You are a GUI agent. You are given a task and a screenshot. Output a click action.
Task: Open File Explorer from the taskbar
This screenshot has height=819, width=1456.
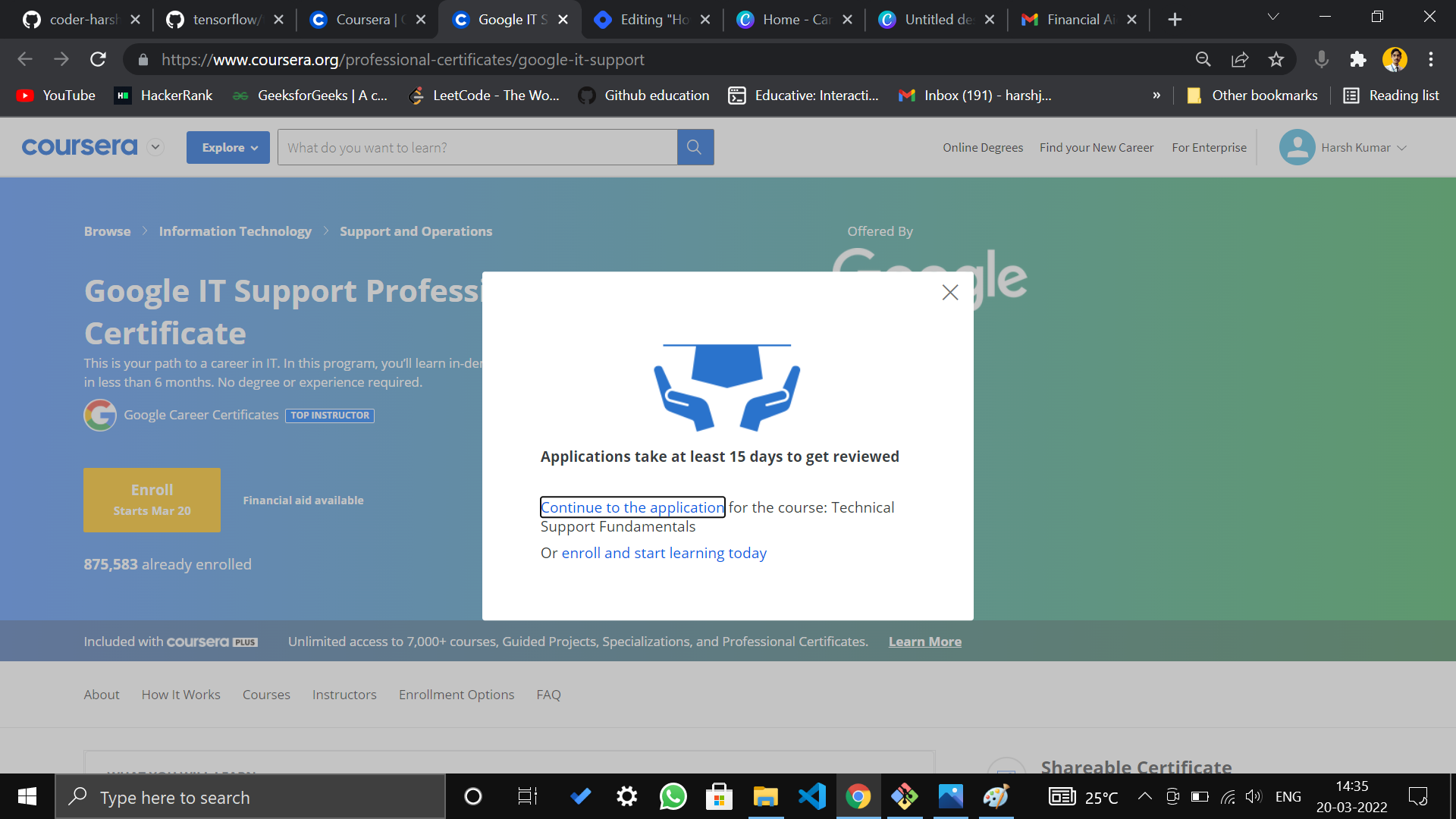coord(766,796)
